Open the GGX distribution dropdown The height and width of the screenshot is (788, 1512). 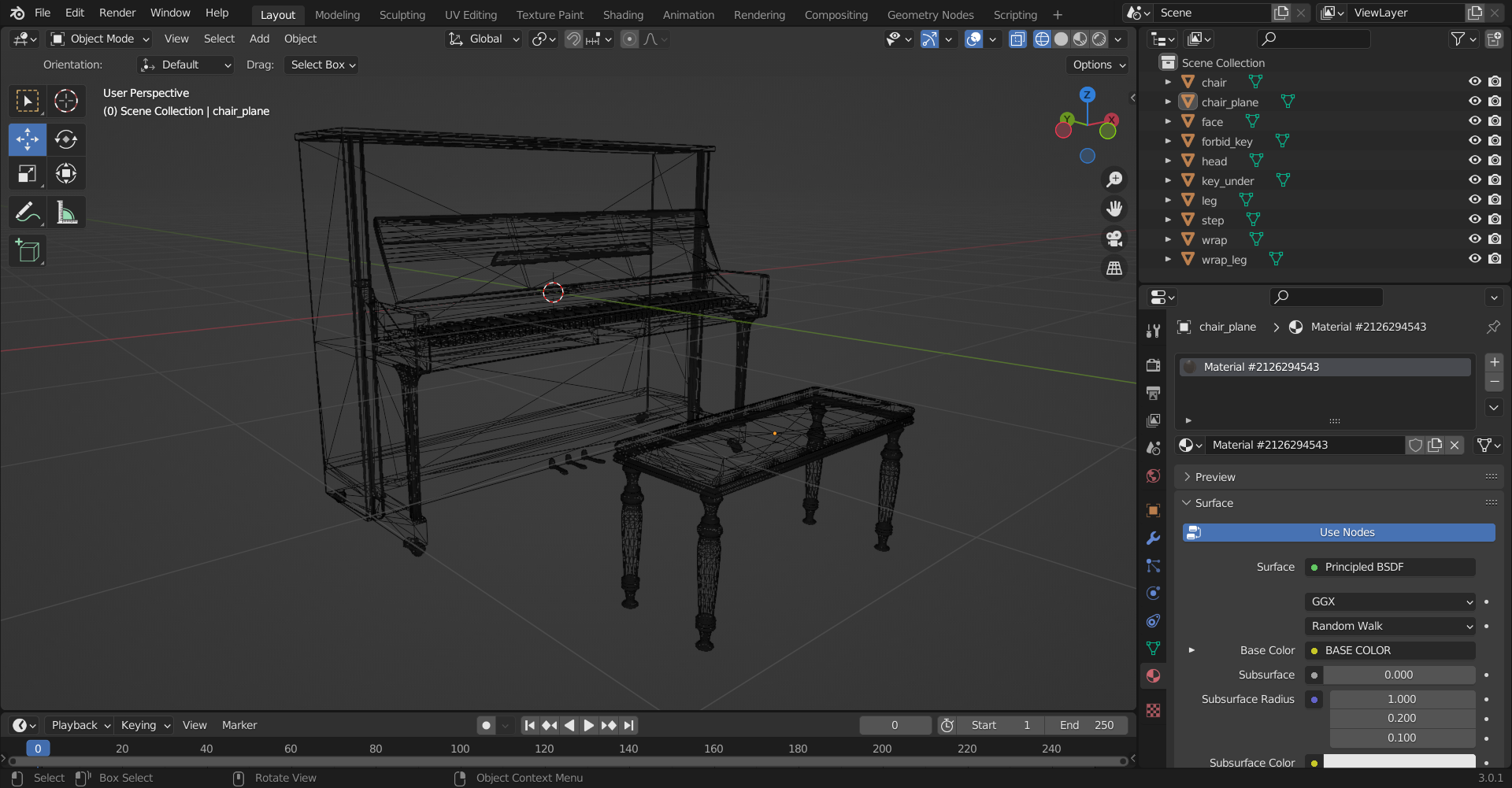pos(1390,601)
